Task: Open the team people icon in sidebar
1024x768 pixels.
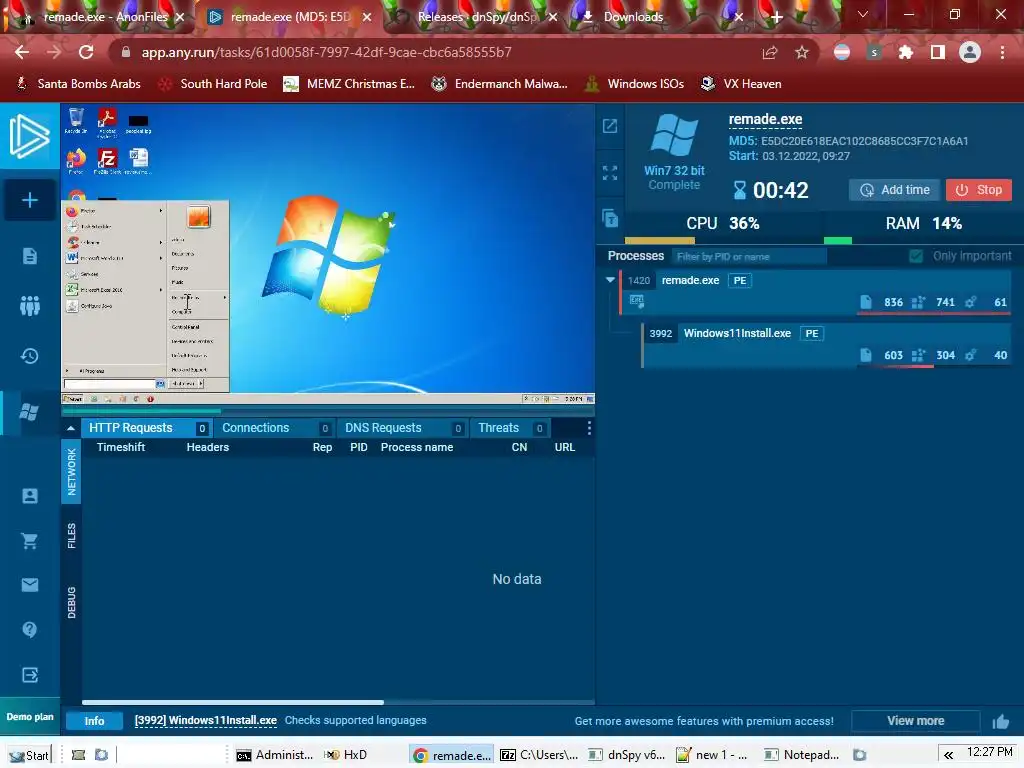Action: coord(29,305)
